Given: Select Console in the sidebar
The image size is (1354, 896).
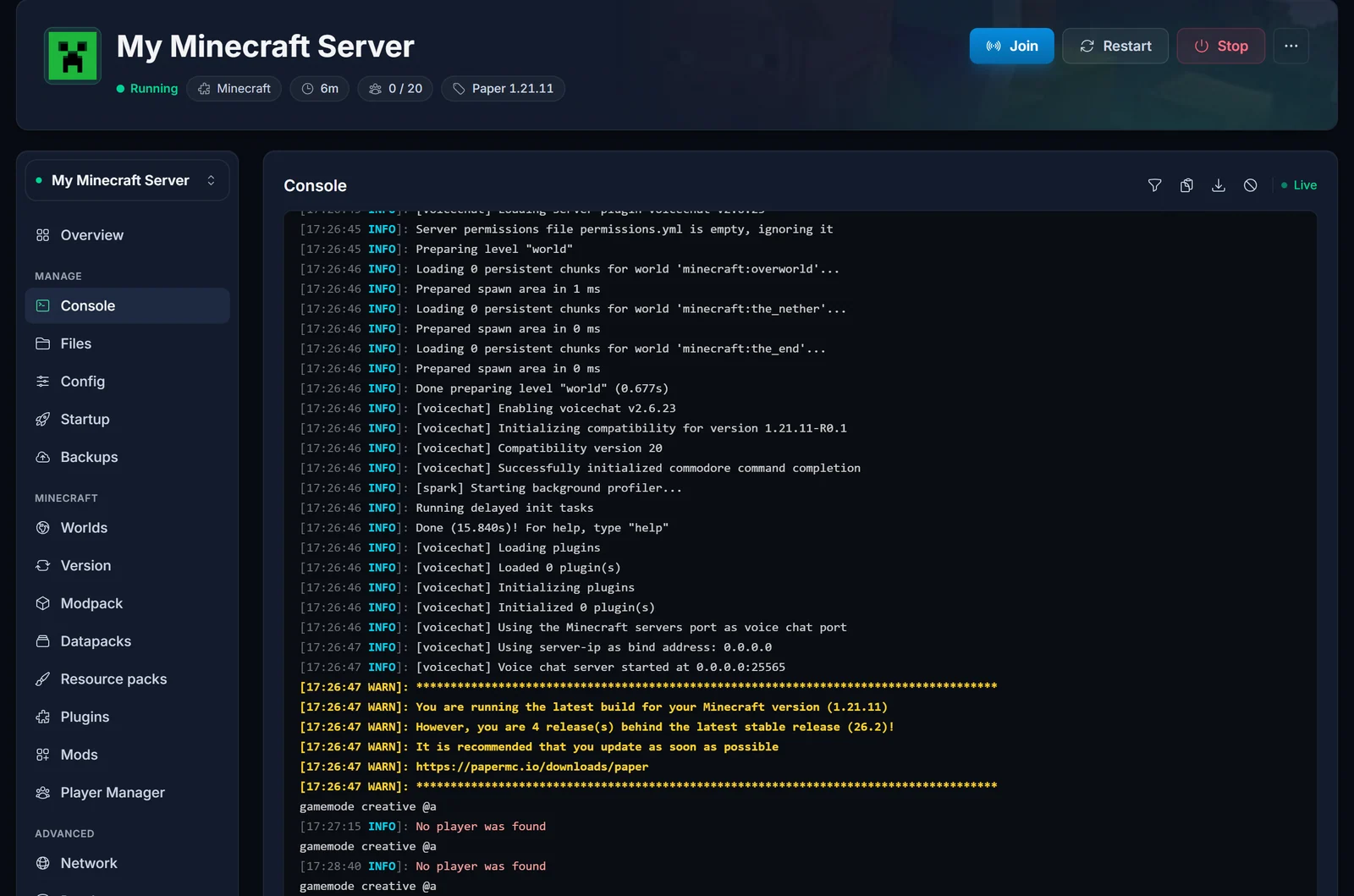Looking at the screenshot, I should [127, 305].
